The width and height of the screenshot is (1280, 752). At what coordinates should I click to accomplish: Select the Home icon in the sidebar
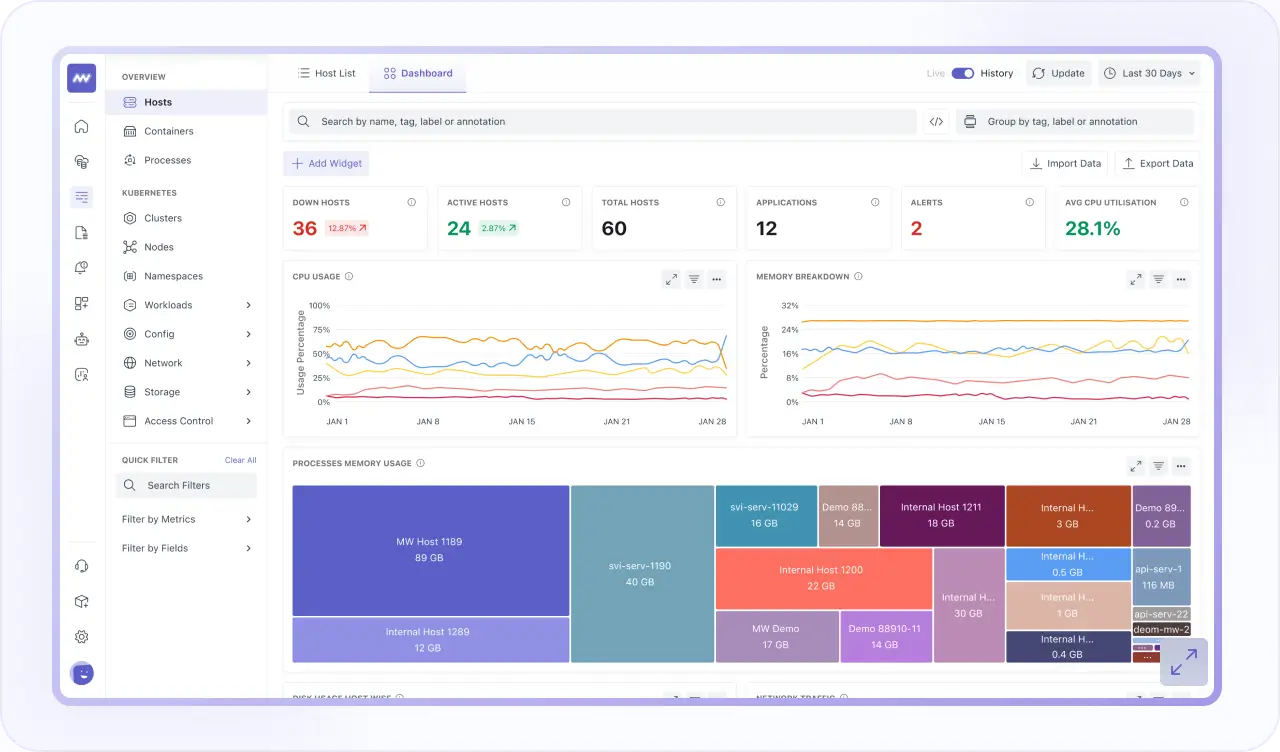click(x=81, y=126)
